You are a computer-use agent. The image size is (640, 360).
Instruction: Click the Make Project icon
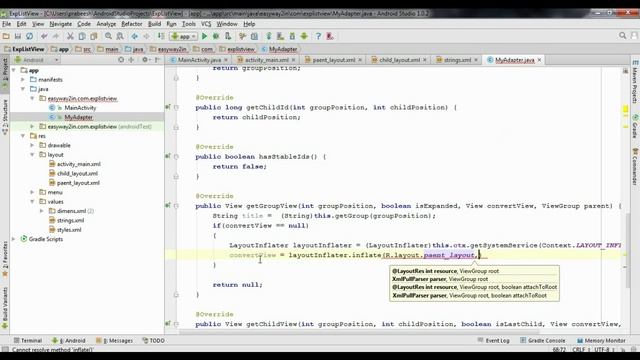161,36
